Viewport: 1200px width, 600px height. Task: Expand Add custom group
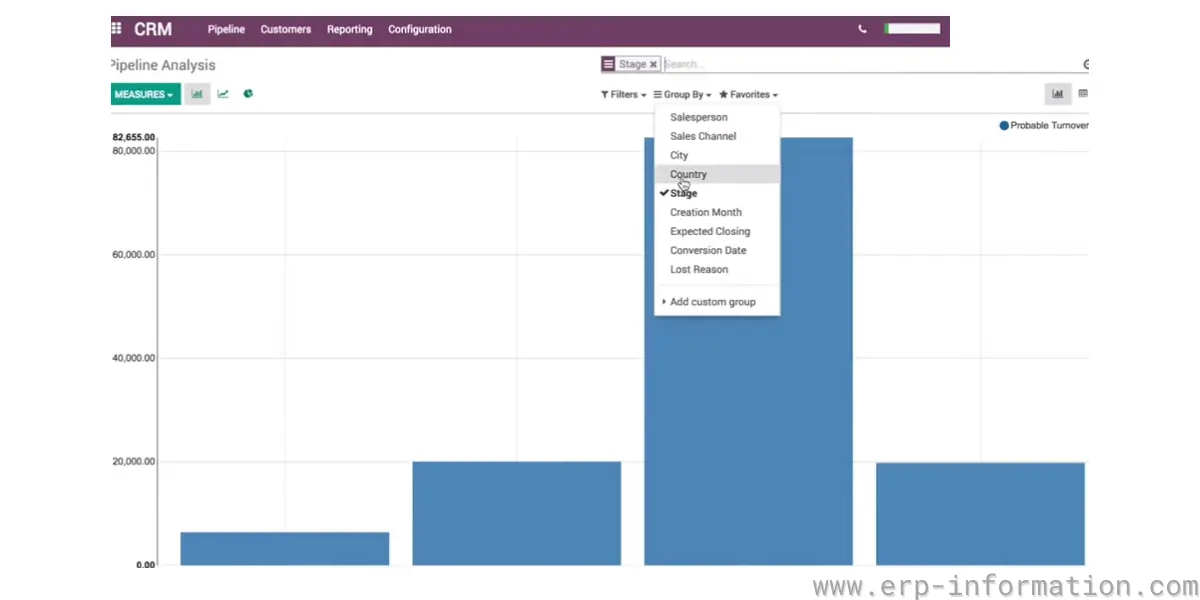click(714, 301)
